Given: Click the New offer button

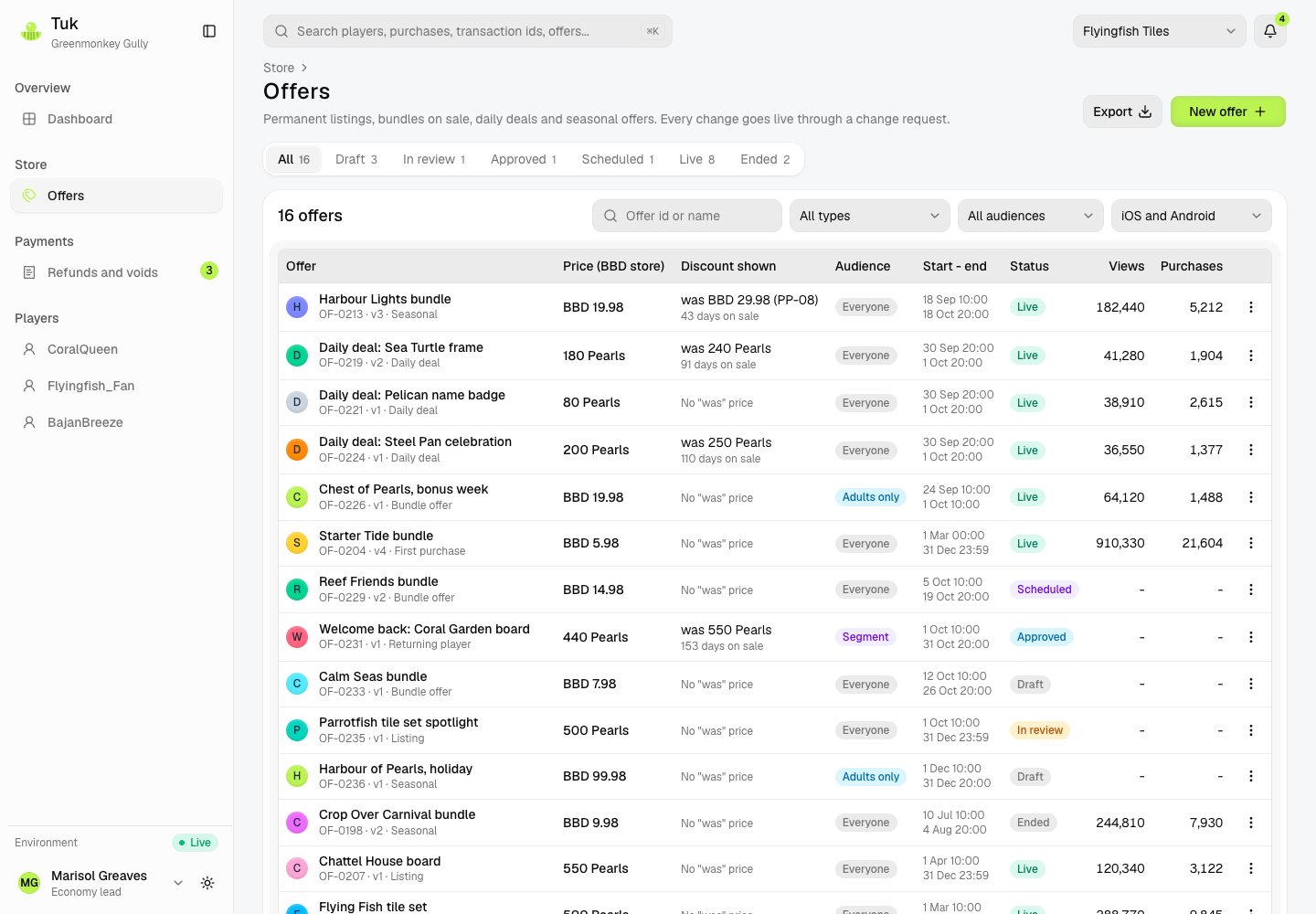Looking at the screenshot, I should tap(1227, 112).
